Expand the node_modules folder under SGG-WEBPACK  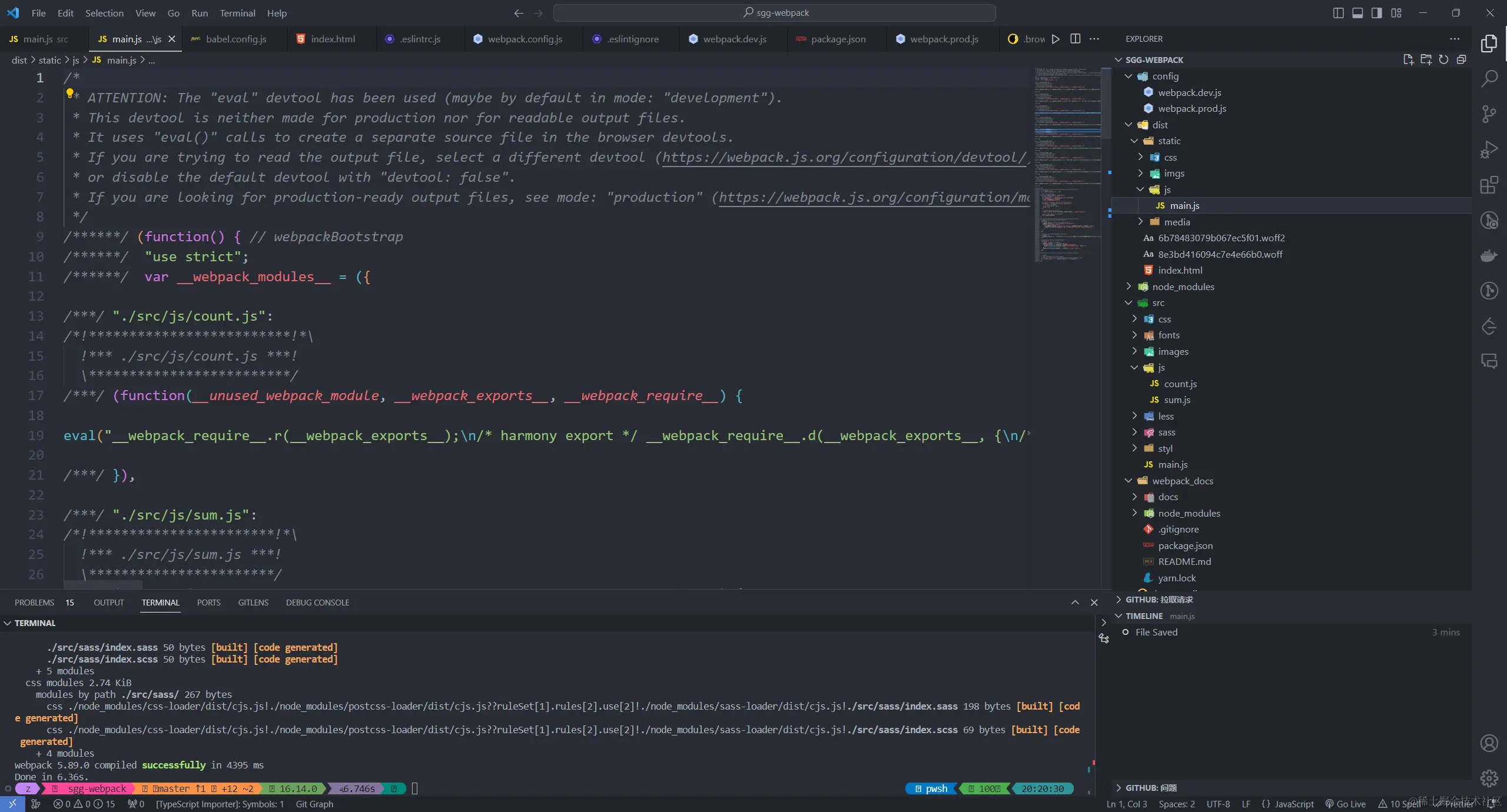tap(1183, 287)
